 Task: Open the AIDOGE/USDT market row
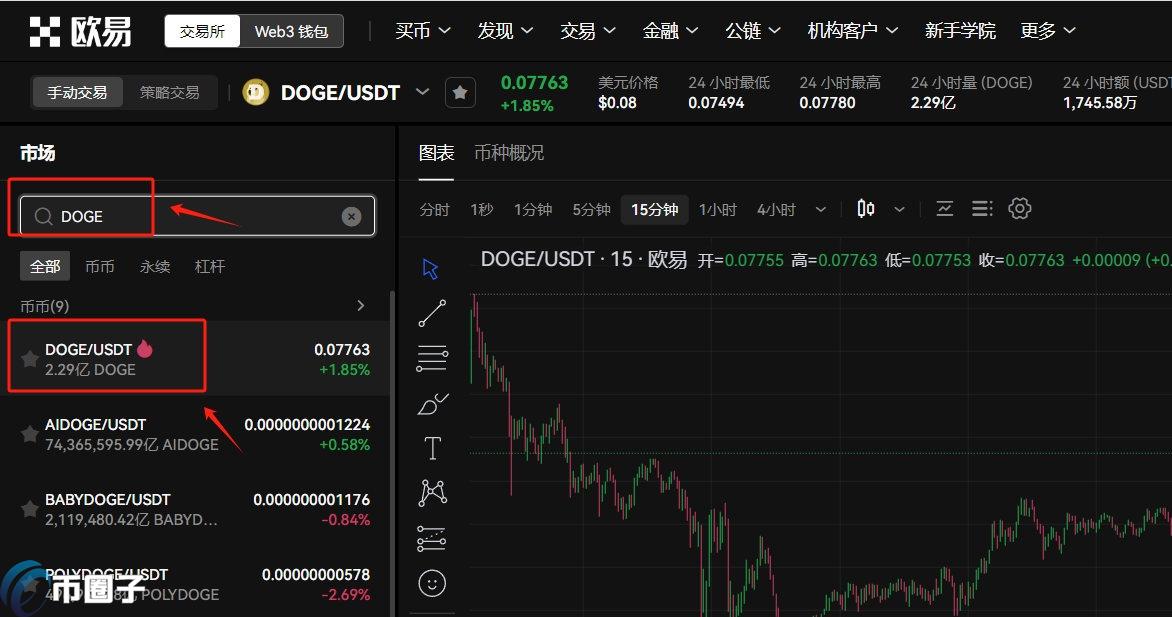coord(195,434)
